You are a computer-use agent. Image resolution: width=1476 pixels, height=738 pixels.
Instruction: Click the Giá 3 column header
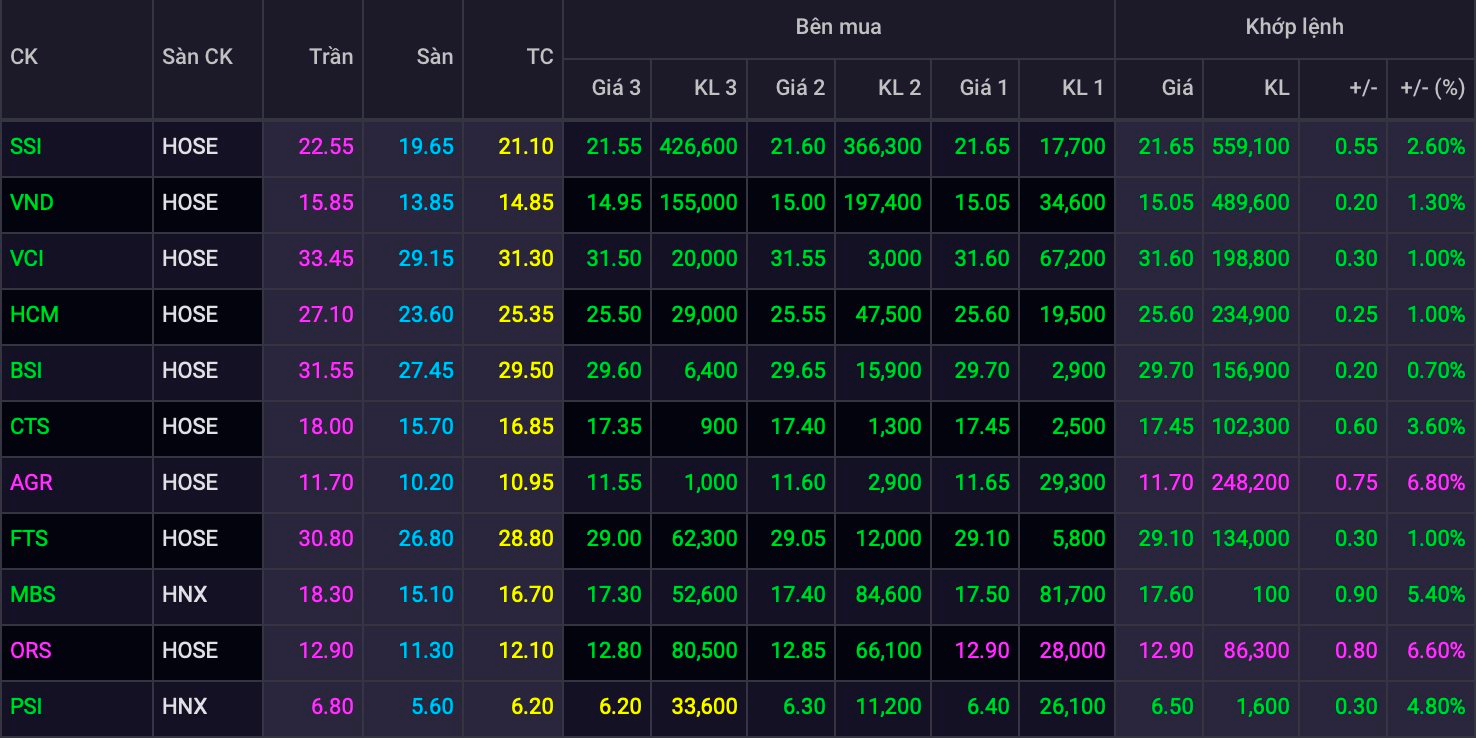(616, 88)
